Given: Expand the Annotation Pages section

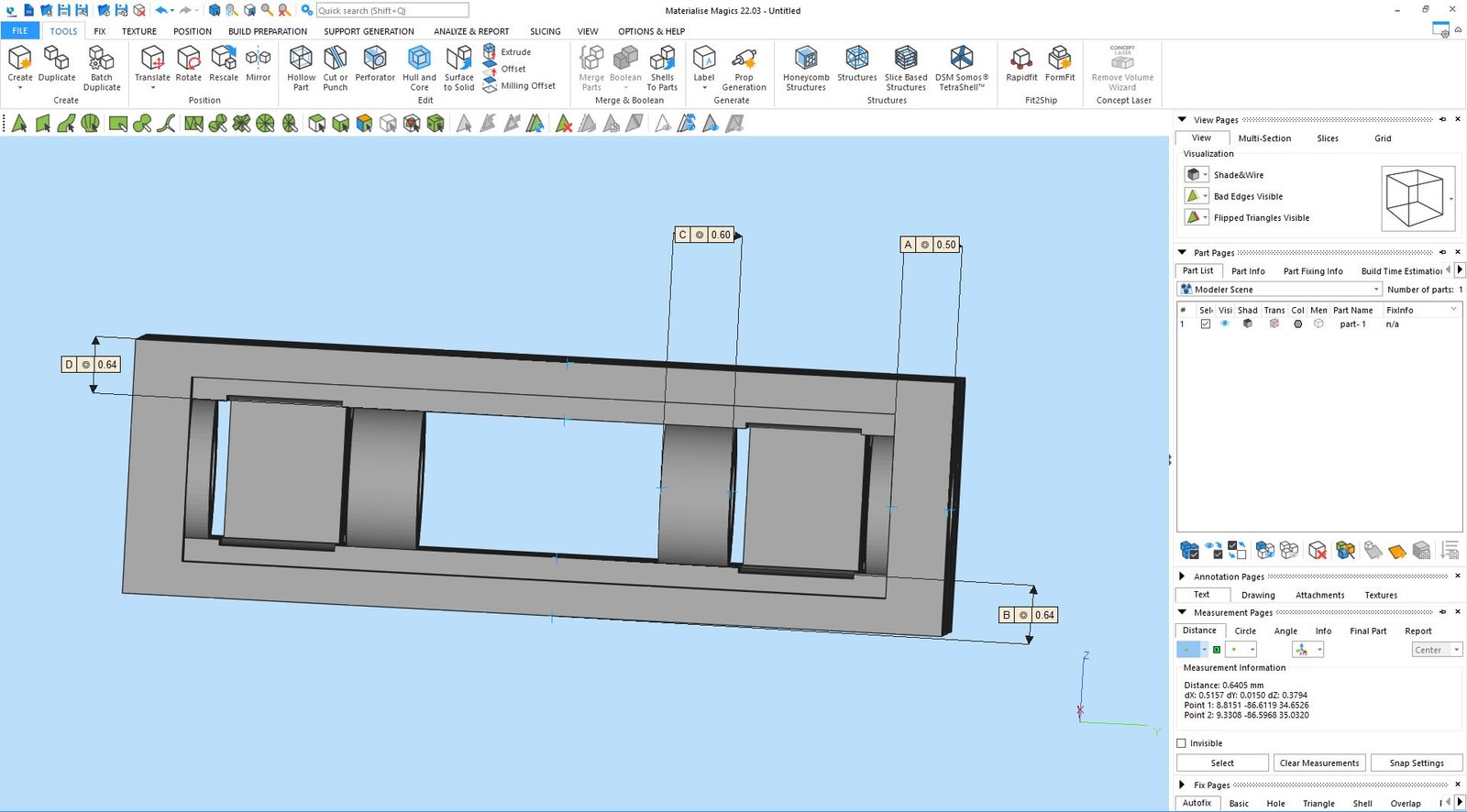Looking at the screenshot, I should tap(1182, 576).
